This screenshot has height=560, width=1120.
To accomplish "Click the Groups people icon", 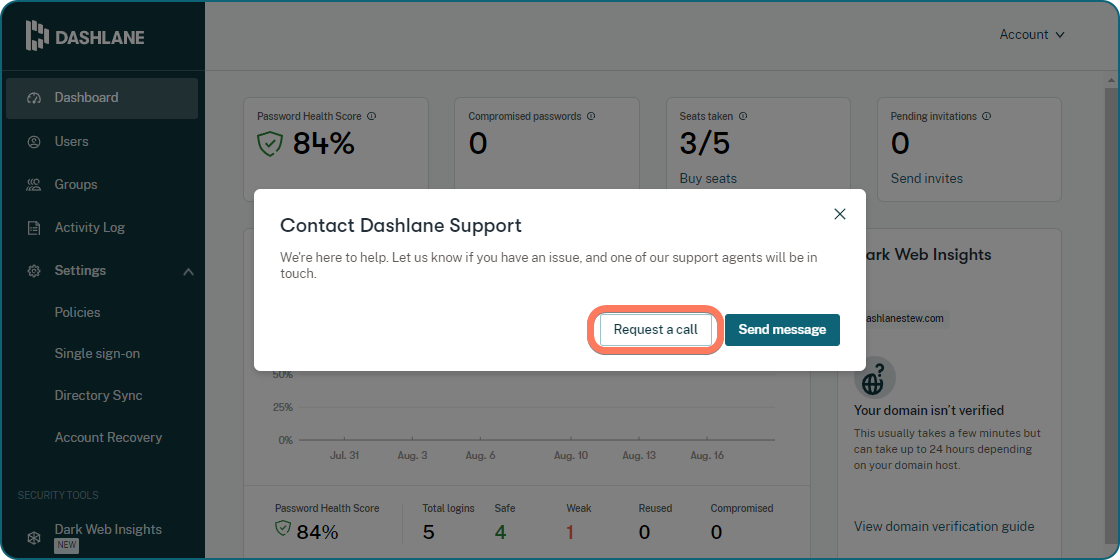I will (34, 185).
